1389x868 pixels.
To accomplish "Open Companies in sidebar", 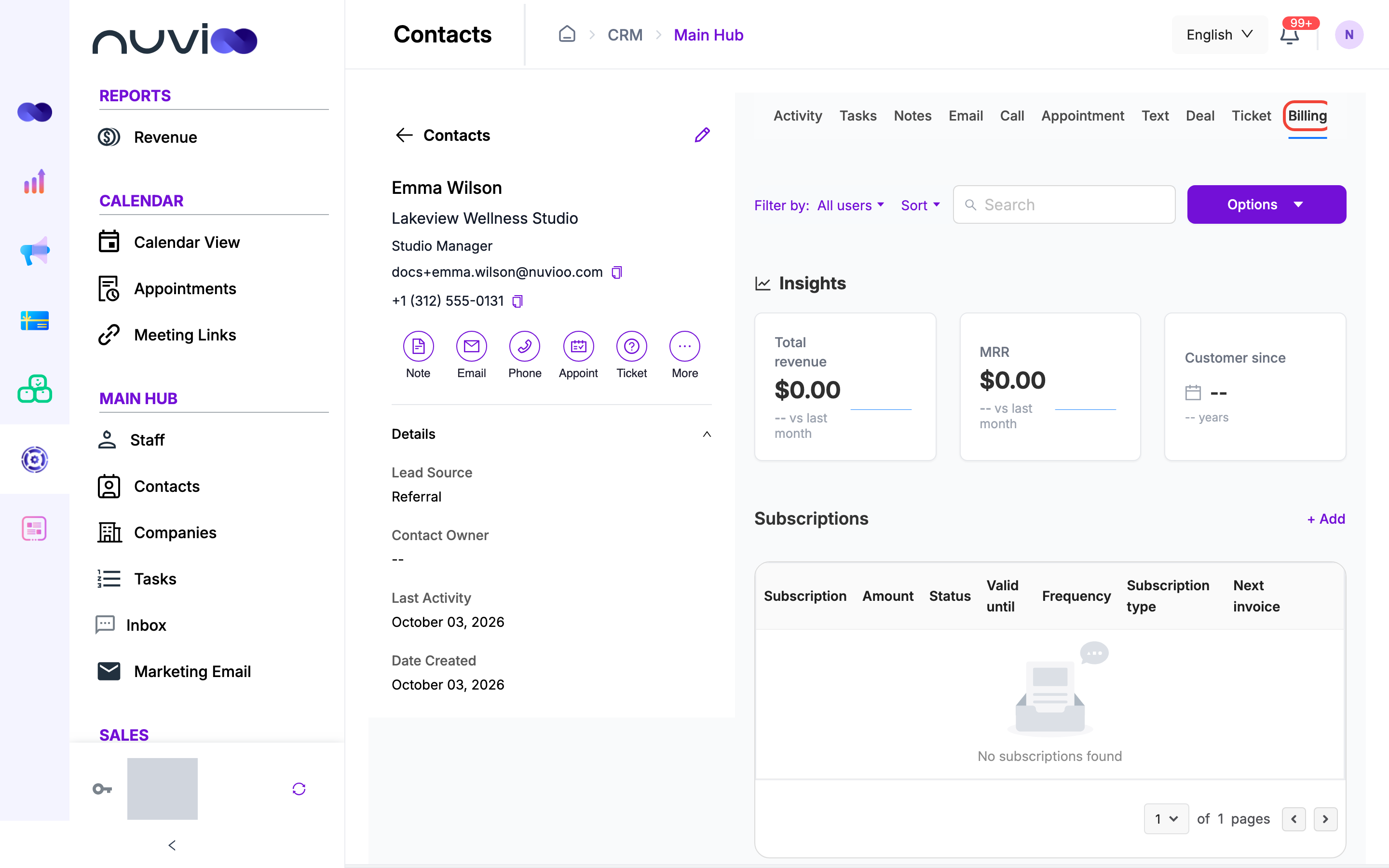I will tap(175, 533).
